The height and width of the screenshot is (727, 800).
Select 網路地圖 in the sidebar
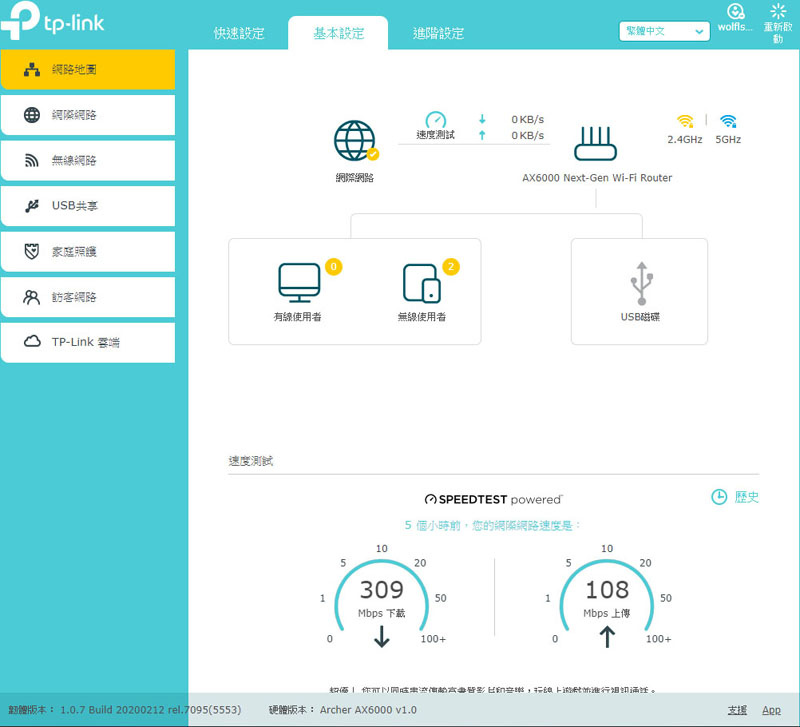pyautogui.click(x=88, y=69)
